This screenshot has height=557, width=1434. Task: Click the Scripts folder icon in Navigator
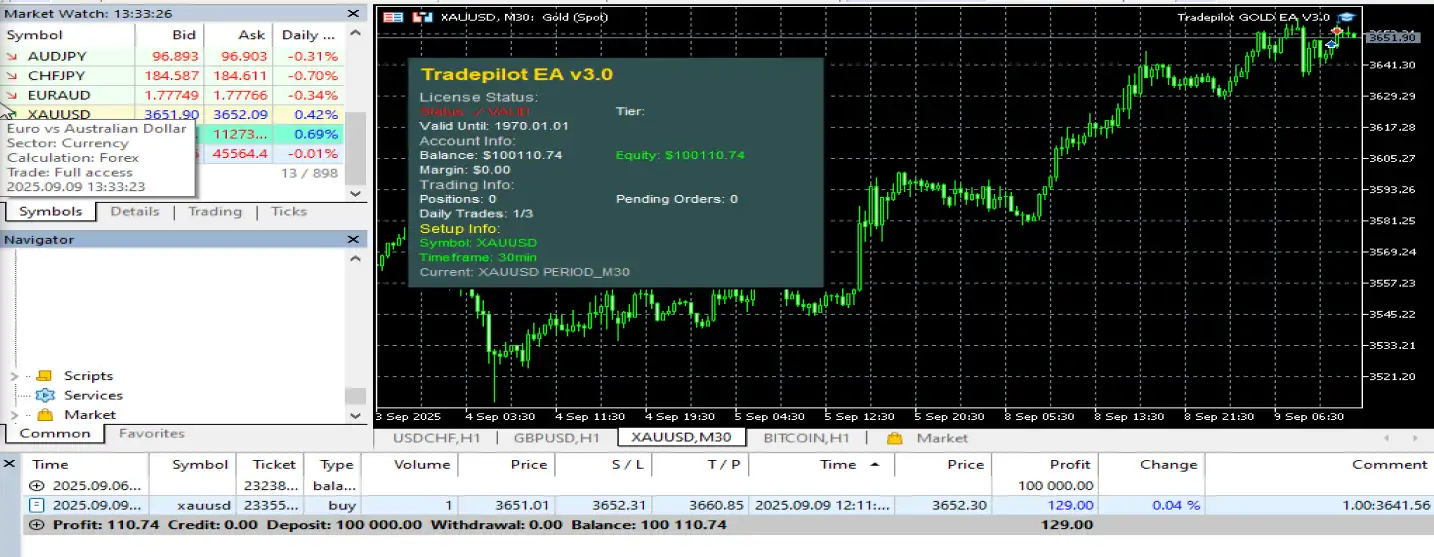[x=44, y=376]
